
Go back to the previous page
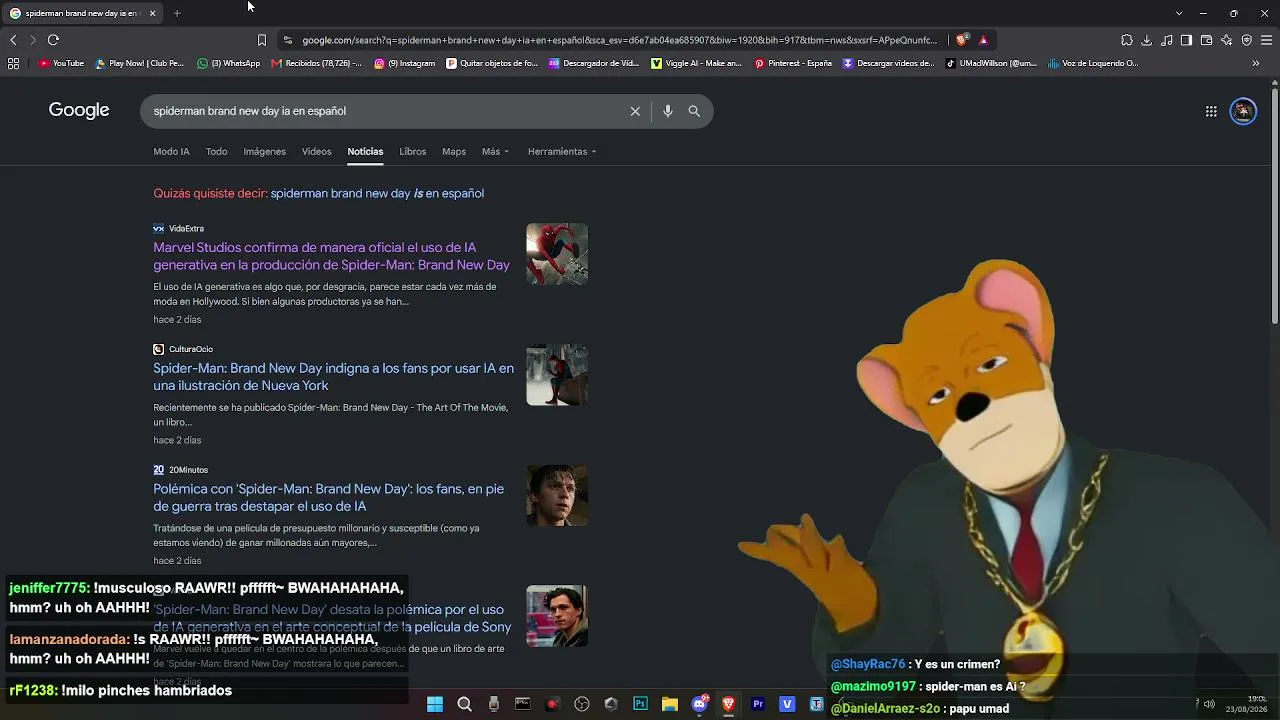coord(13,40)
